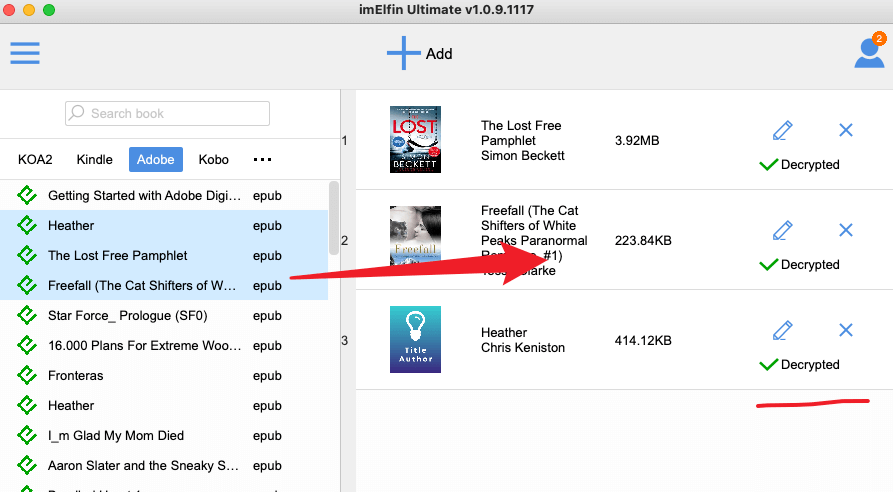The width and height of the screenshot is (893, 492).
Task: Click green checkmark of The Lost Free Pamphlet
Action: 768,165
